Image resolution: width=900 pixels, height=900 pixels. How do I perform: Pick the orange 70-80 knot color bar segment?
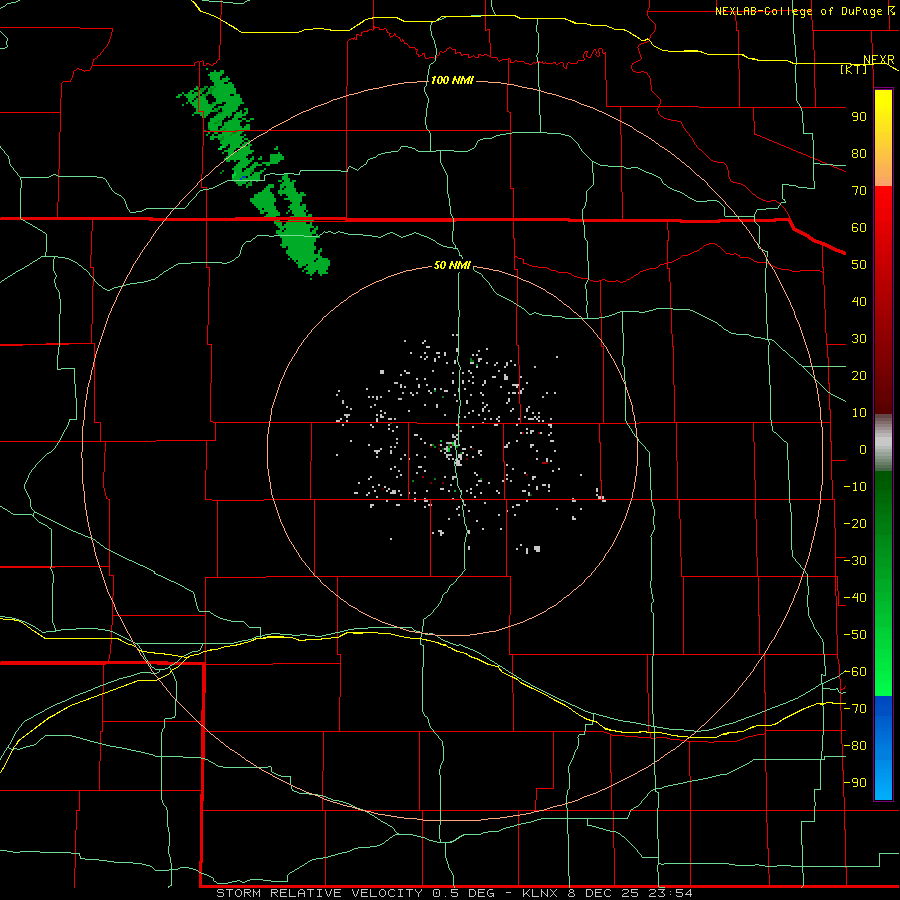(x=883, y=170)
